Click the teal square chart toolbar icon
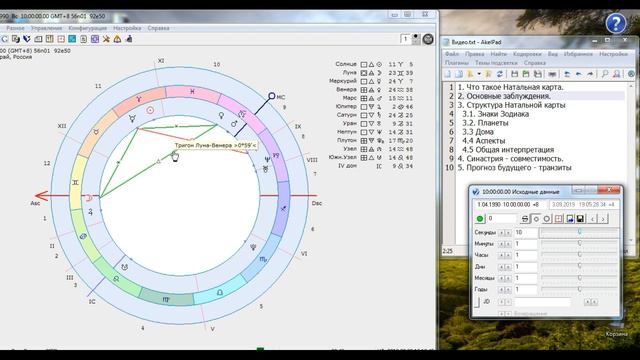 (72, 39)
